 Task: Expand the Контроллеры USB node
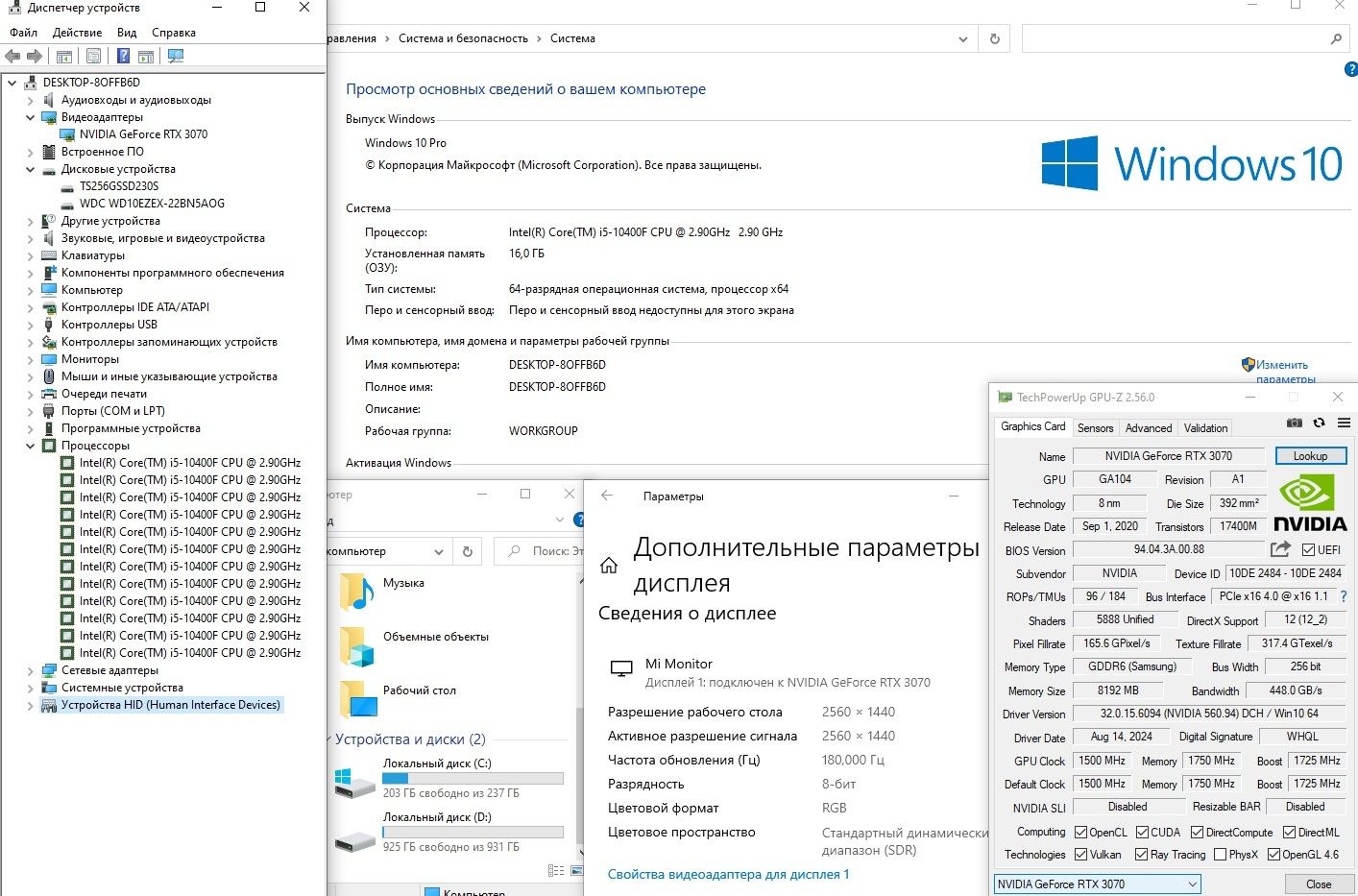pos(30,325)
